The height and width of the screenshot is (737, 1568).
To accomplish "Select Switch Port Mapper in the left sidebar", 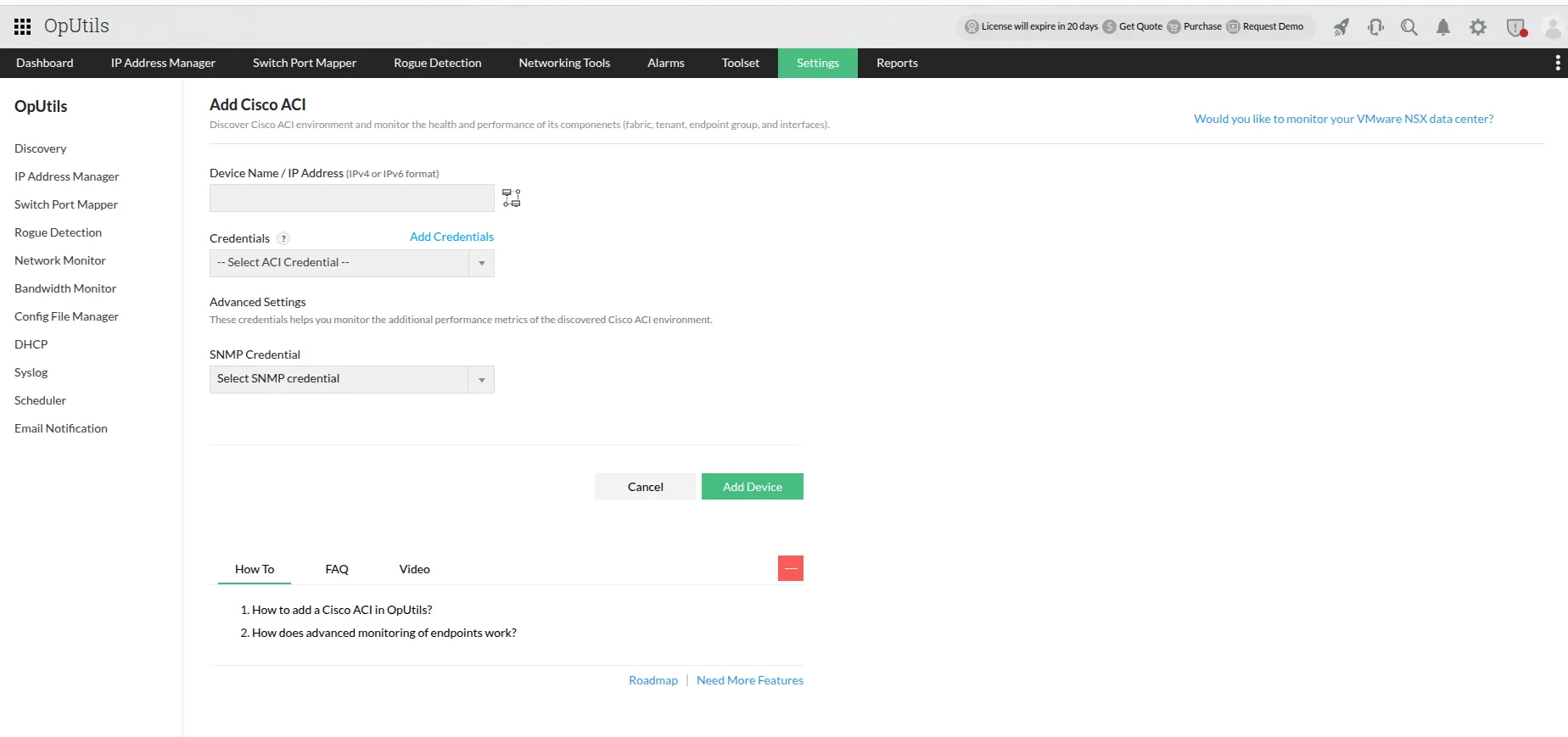I will (x=66, y=204).
